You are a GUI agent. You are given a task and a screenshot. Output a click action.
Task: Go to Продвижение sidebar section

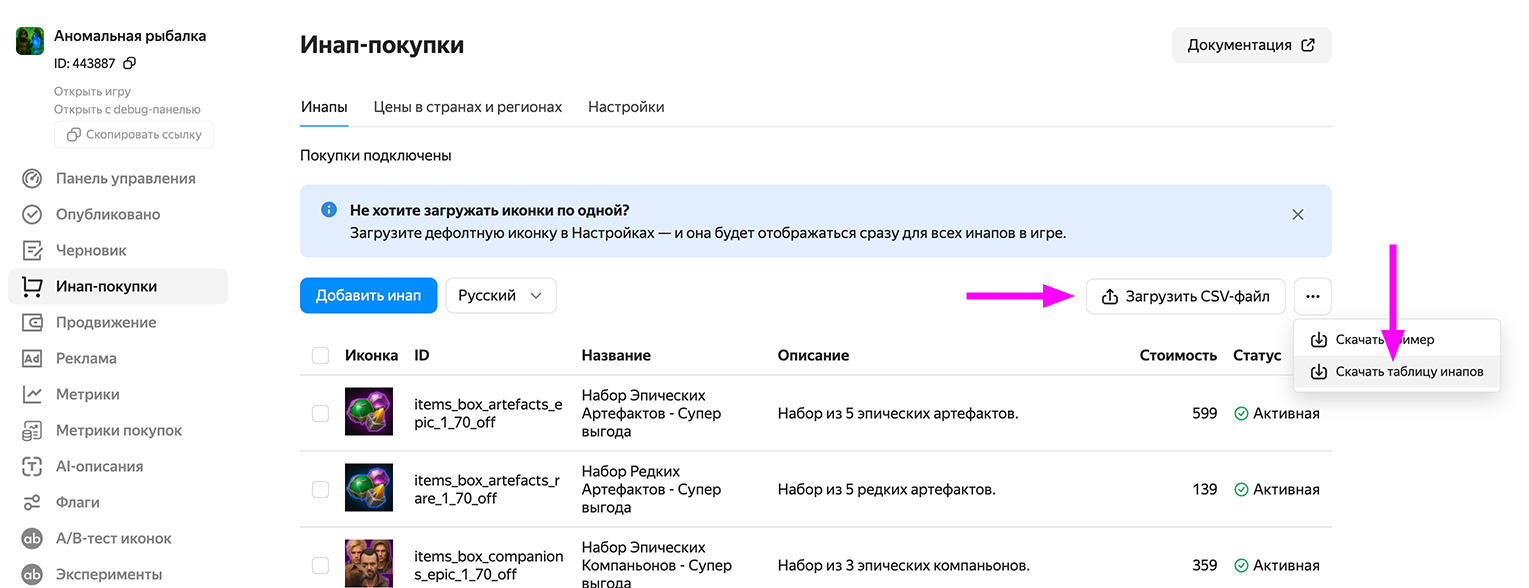106,322
